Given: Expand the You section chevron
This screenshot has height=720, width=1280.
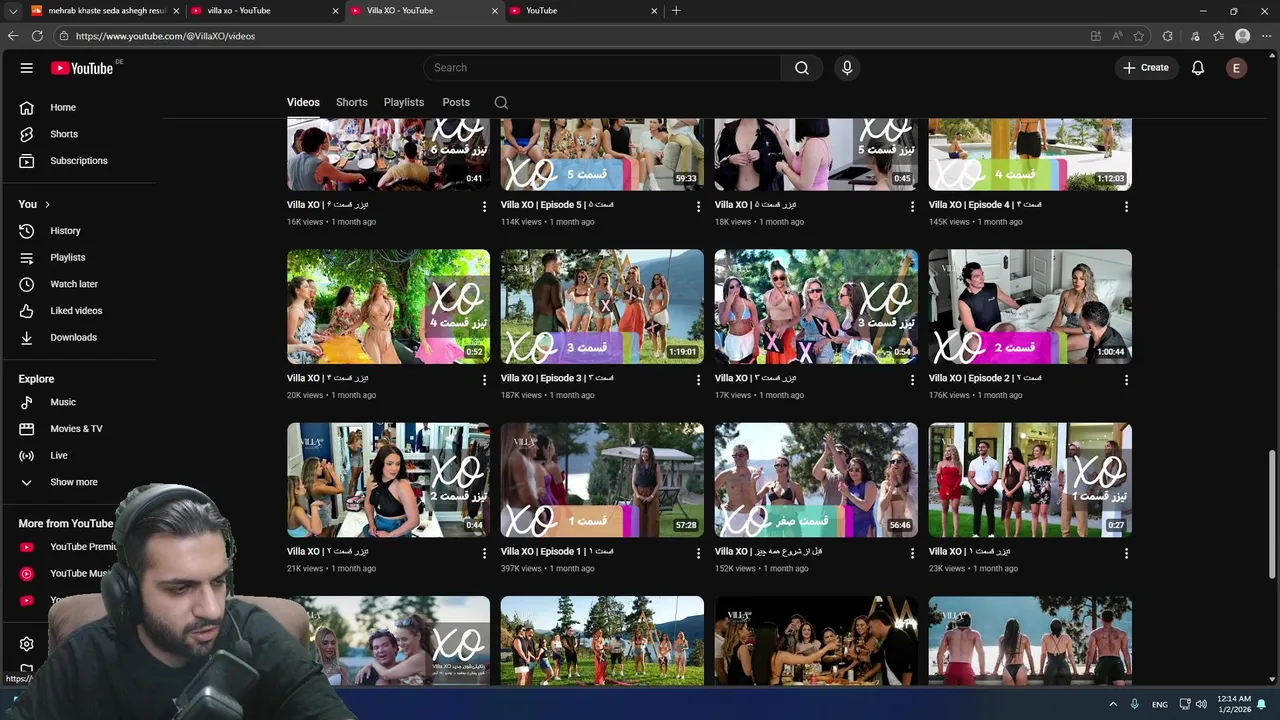Looking at the screenshot, I should pyautogui.click(x=47, y=204).
